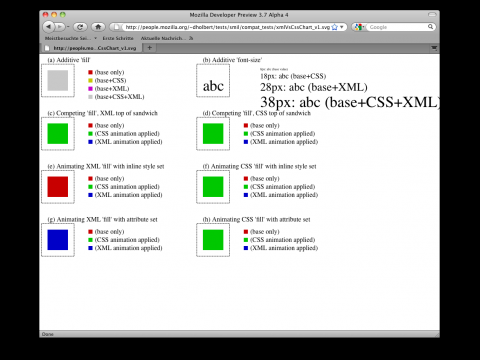Click the search magnifier icon
Screen dimensions: 480x360
tap(431, 27)
